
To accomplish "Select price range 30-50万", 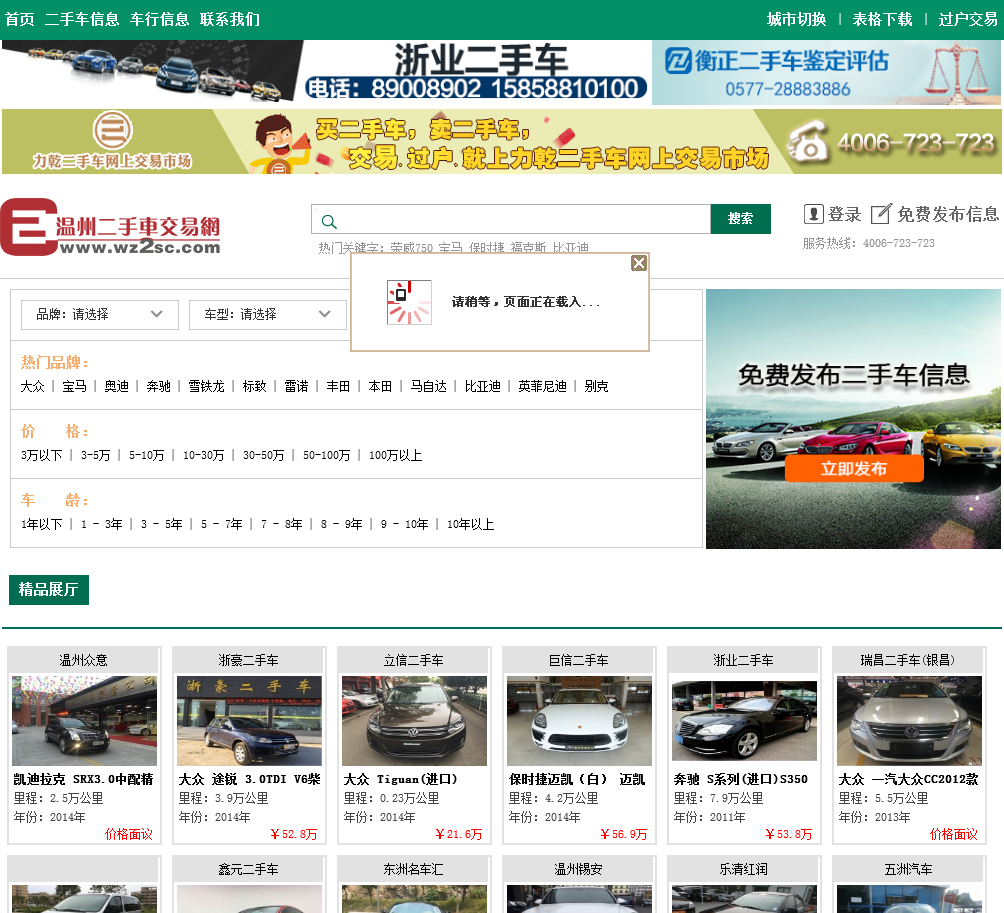I will point(263,455).
